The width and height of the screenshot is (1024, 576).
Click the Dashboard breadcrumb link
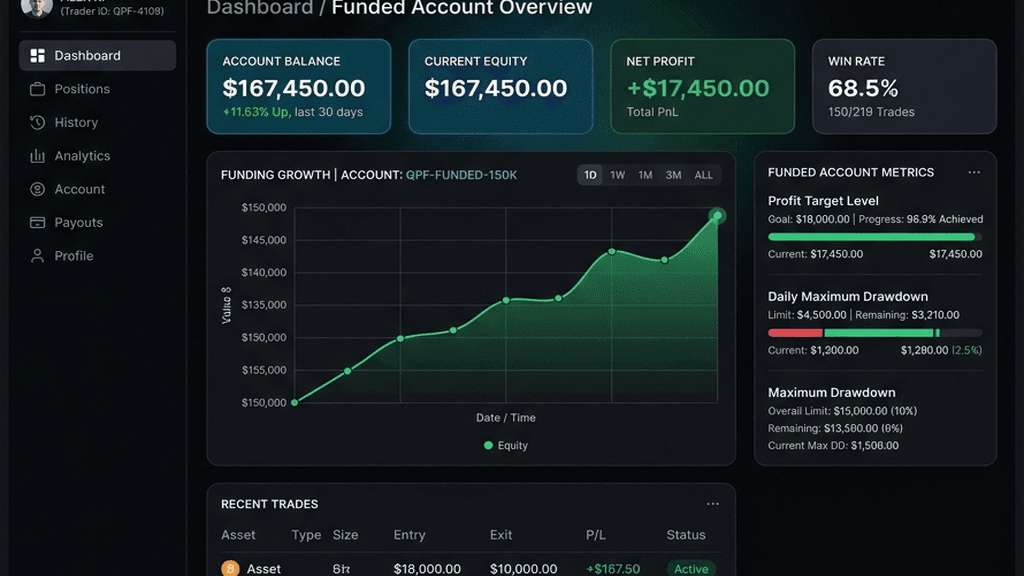pyautogui.click(x=260, y=8)
